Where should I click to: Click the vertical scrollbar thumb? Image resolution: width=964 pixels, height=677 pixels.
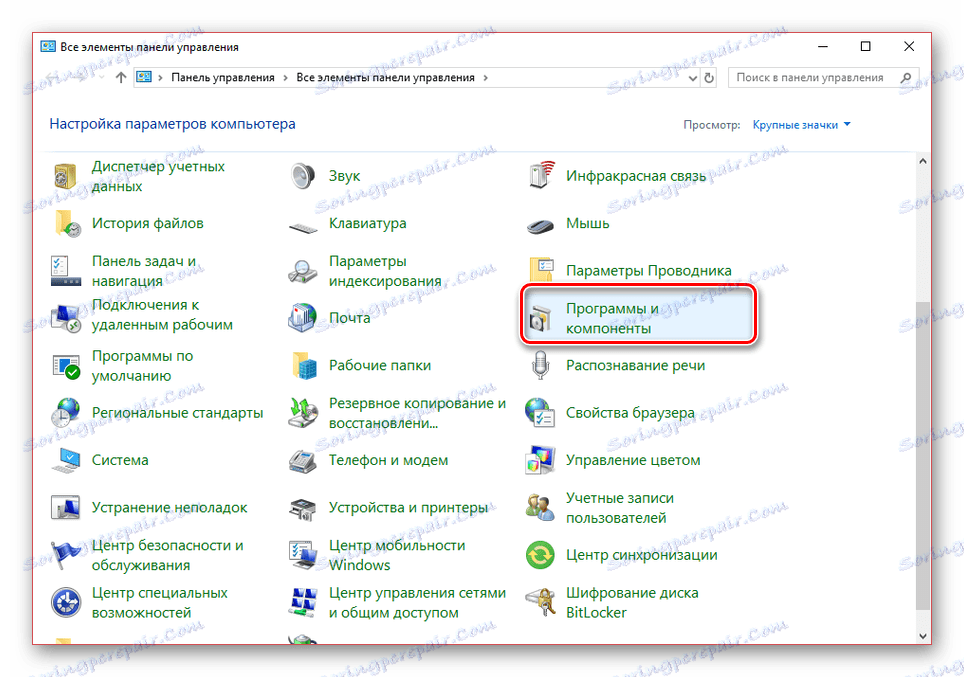pos(922,456)
